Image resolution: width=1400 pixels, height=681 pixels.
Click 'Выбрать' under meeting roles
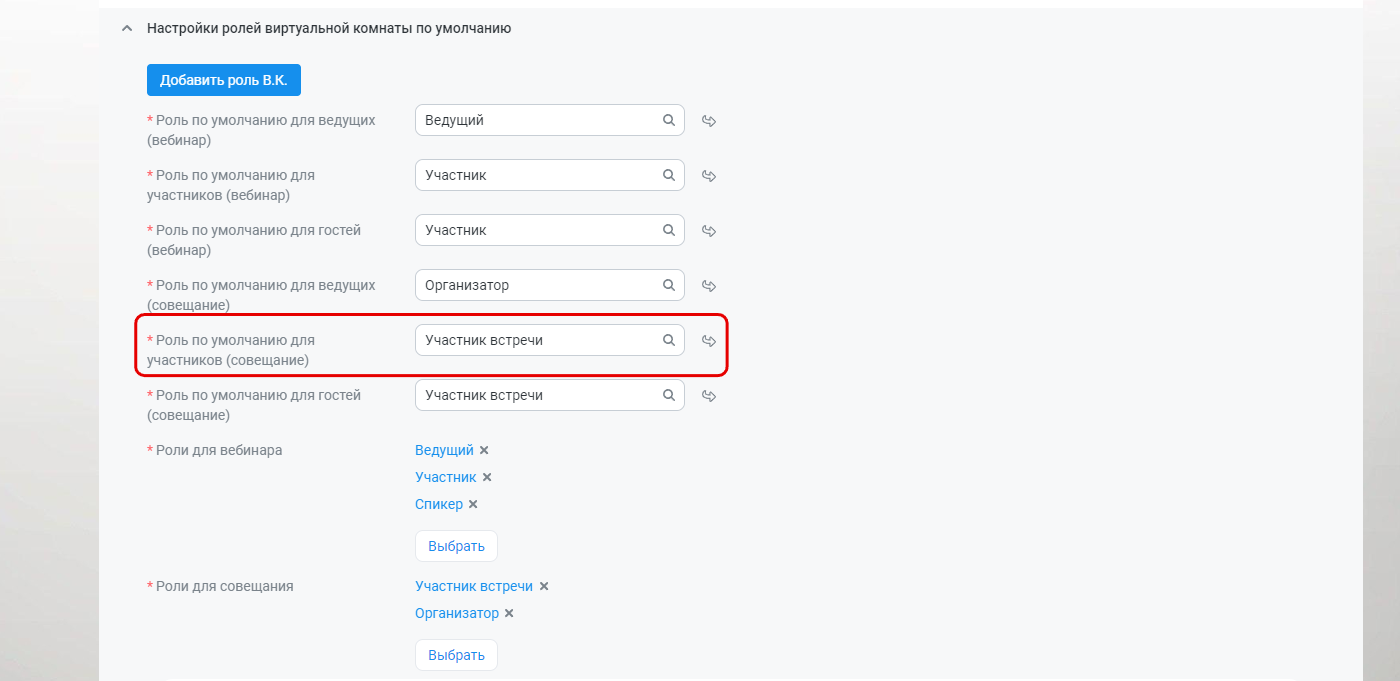click(456, 655)
